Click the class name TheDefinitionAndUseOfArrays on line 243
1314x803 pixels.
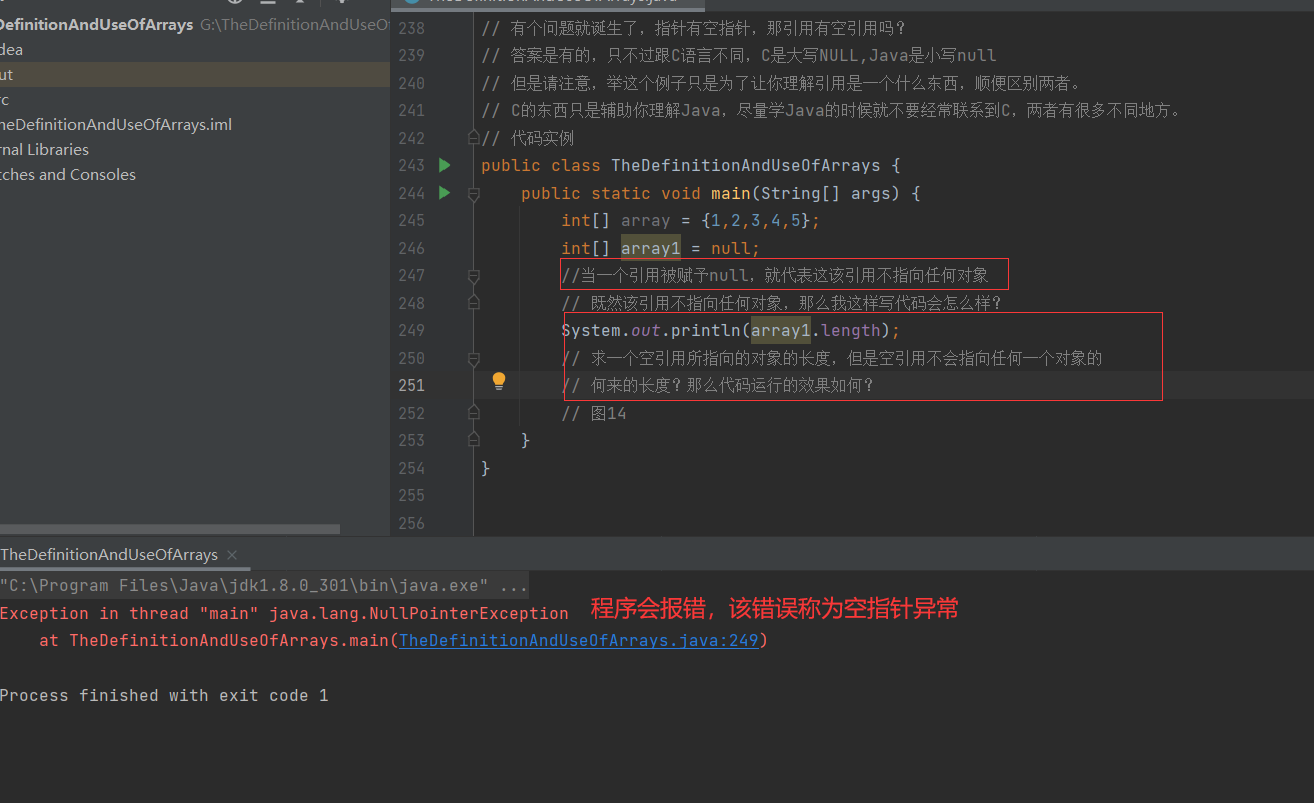click(x=746, y=165)
